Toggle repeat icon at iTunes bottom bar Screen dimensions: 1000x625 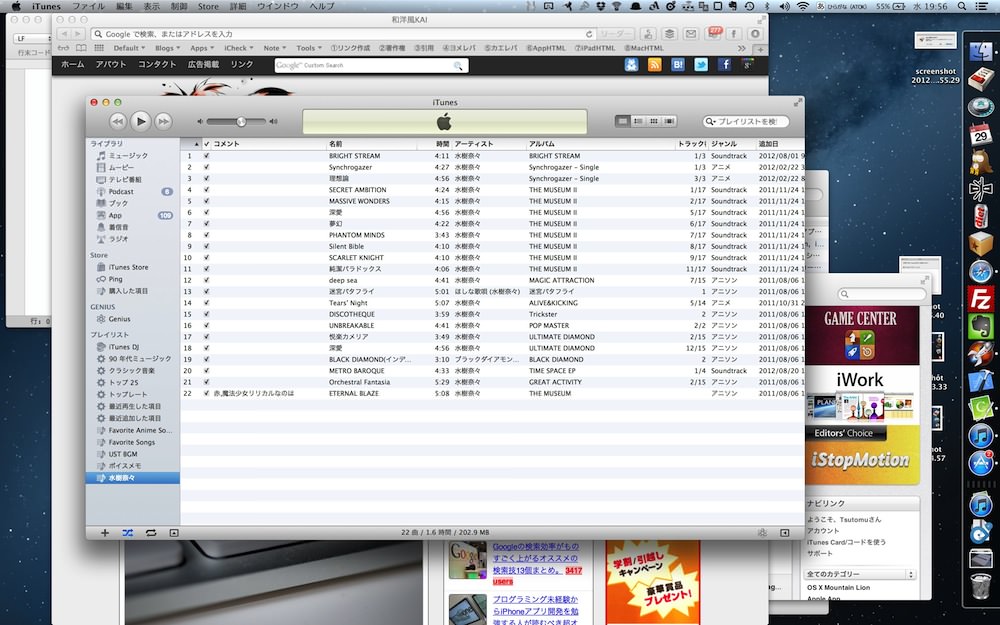tap(151, 533)
